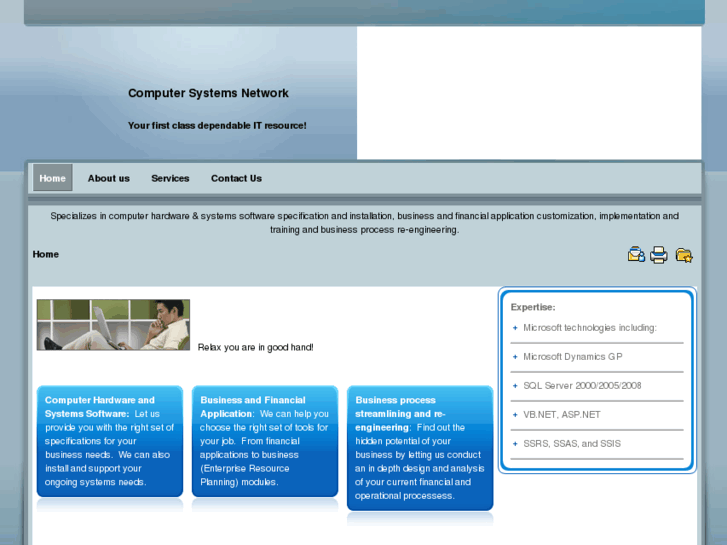
Task: Click 'Relax you are in good hand!' text
Action: pos(255,347)
